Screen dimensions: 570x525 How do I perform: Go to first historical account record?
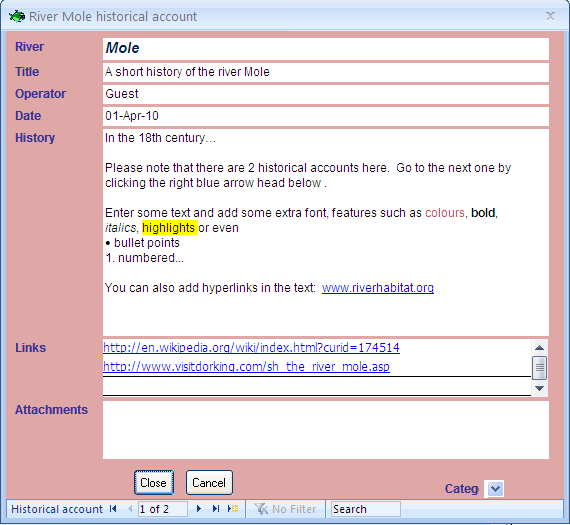113,509
